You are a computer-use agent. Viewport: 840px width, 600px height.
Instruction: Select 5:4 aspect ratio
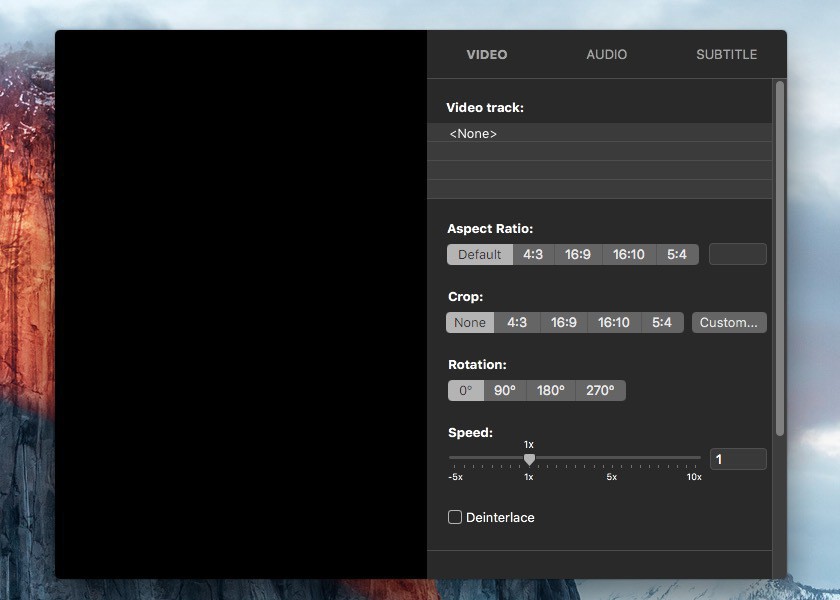(677, 254)
